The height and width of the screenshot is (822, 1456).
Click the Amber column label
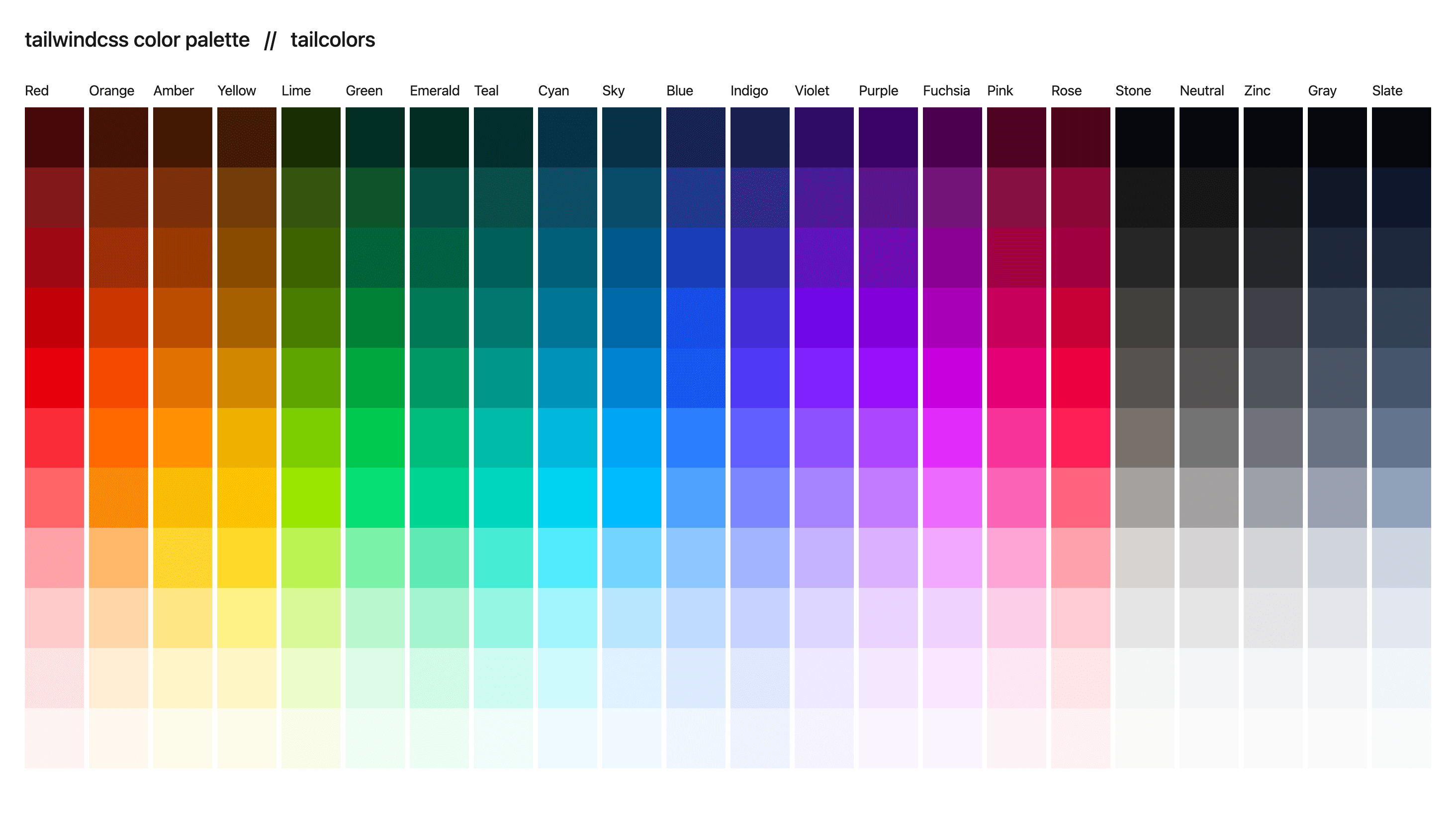tap(174, 90)
